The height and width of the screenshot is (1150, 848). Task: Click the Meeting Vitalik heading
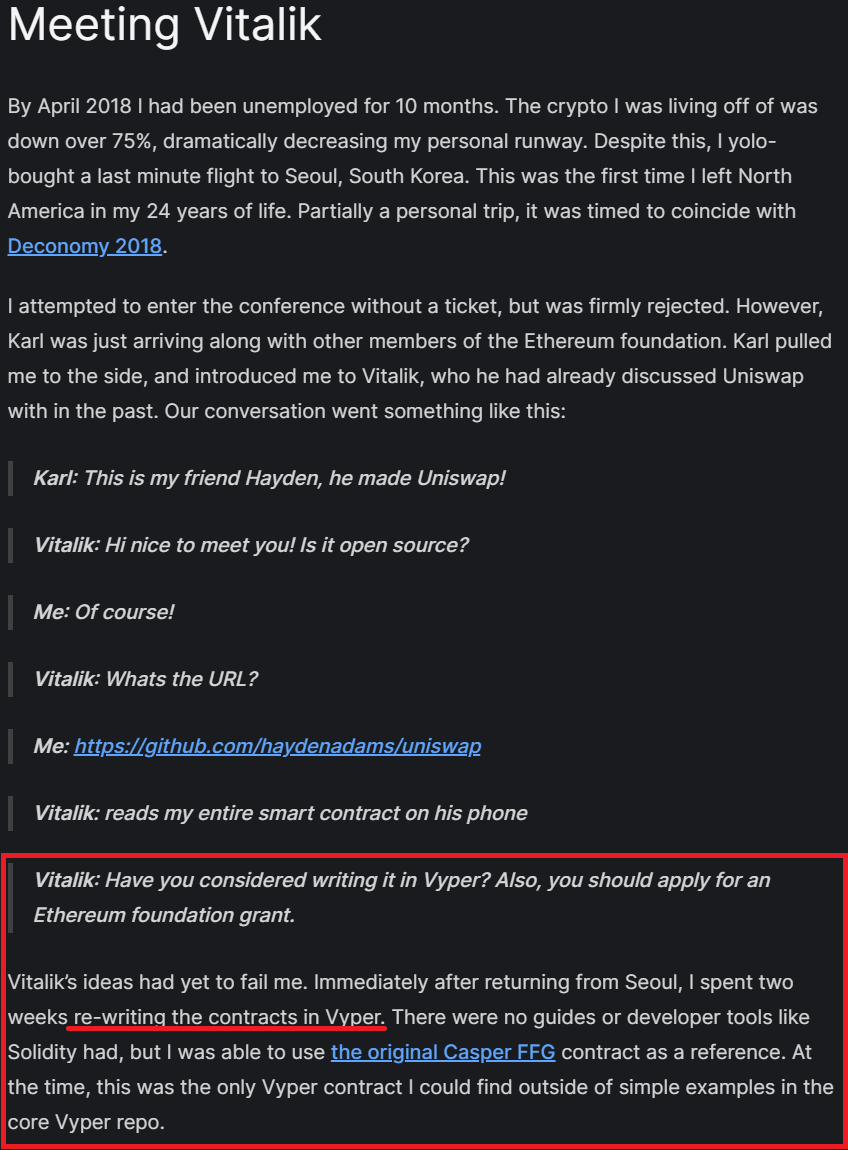(164, 24)
